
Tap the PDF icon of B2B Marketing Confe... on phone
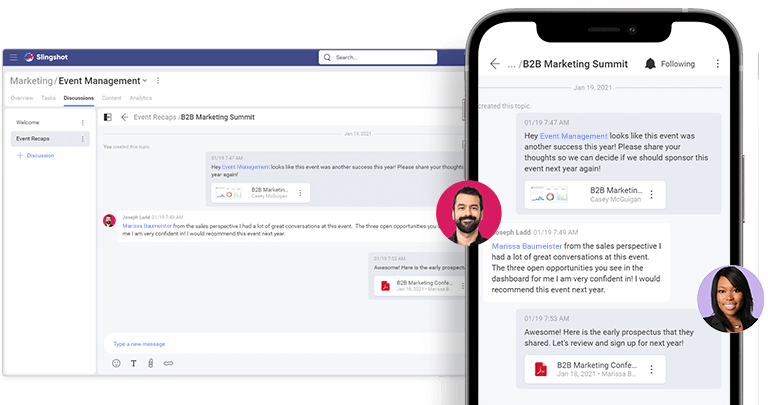[x=541, y=369]
